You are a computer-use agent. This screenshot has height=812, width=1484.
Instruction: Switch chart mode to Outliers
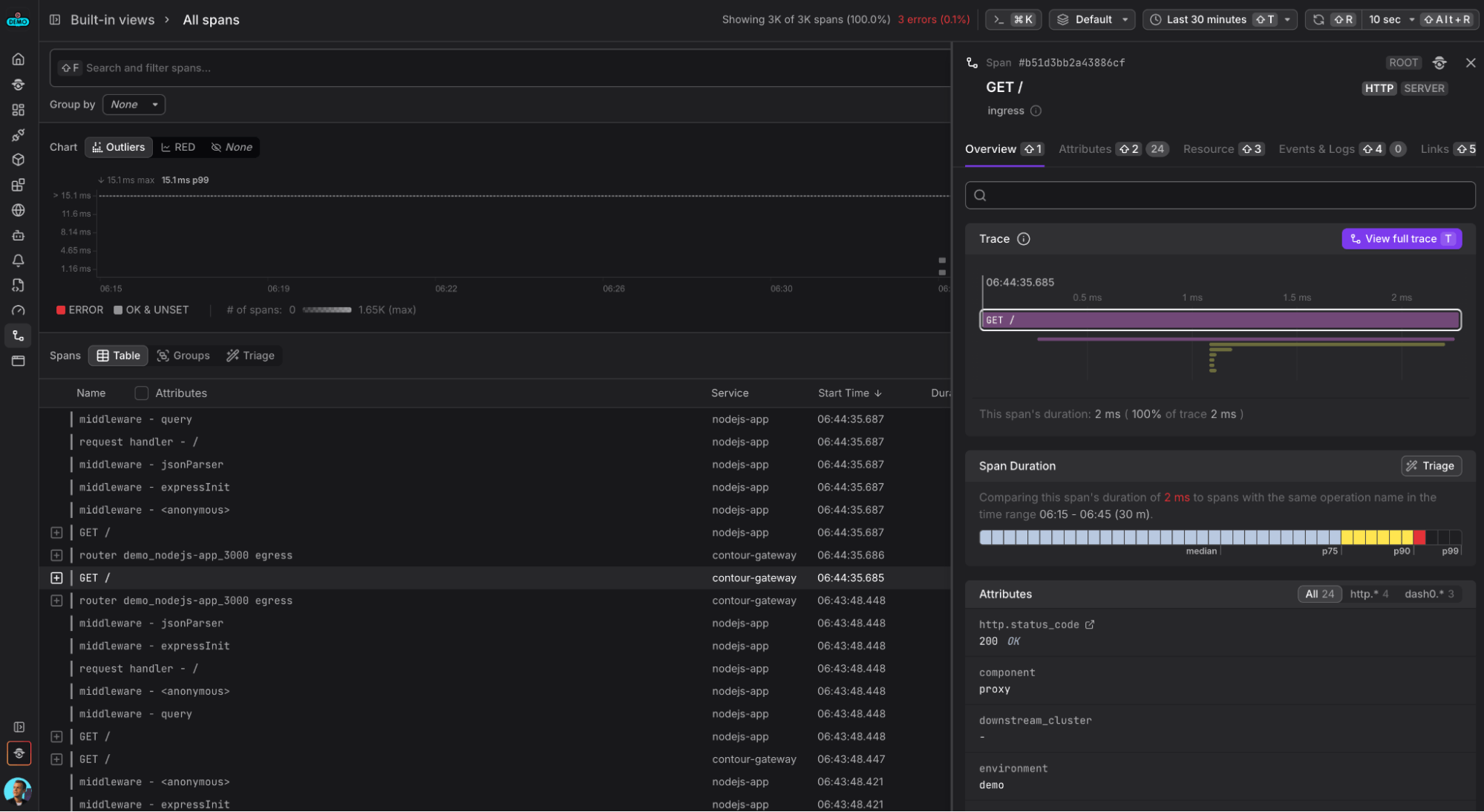tap(119, 148)
